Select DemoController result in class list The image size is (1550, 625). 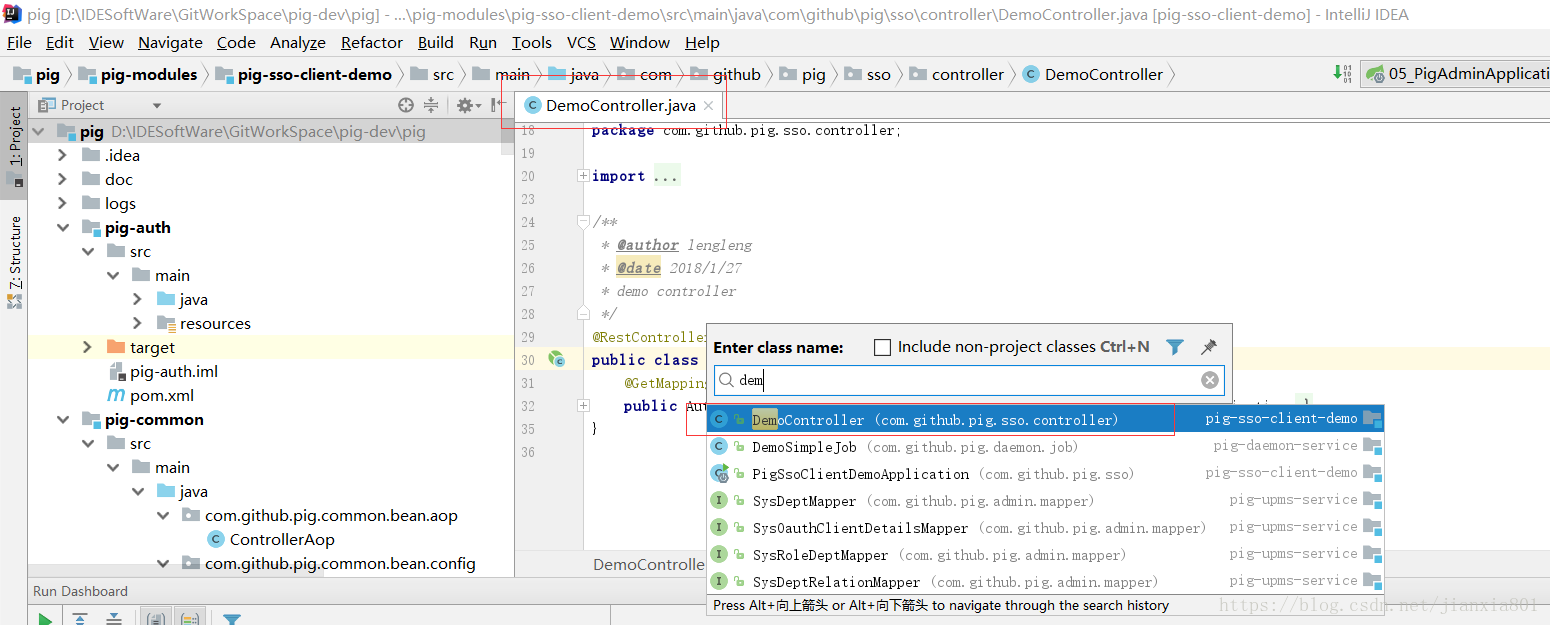coord(1045,419)
